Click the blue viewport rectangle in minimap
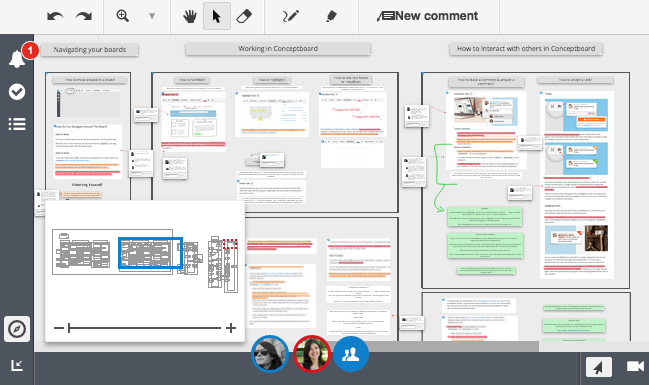 click(150, 253)
